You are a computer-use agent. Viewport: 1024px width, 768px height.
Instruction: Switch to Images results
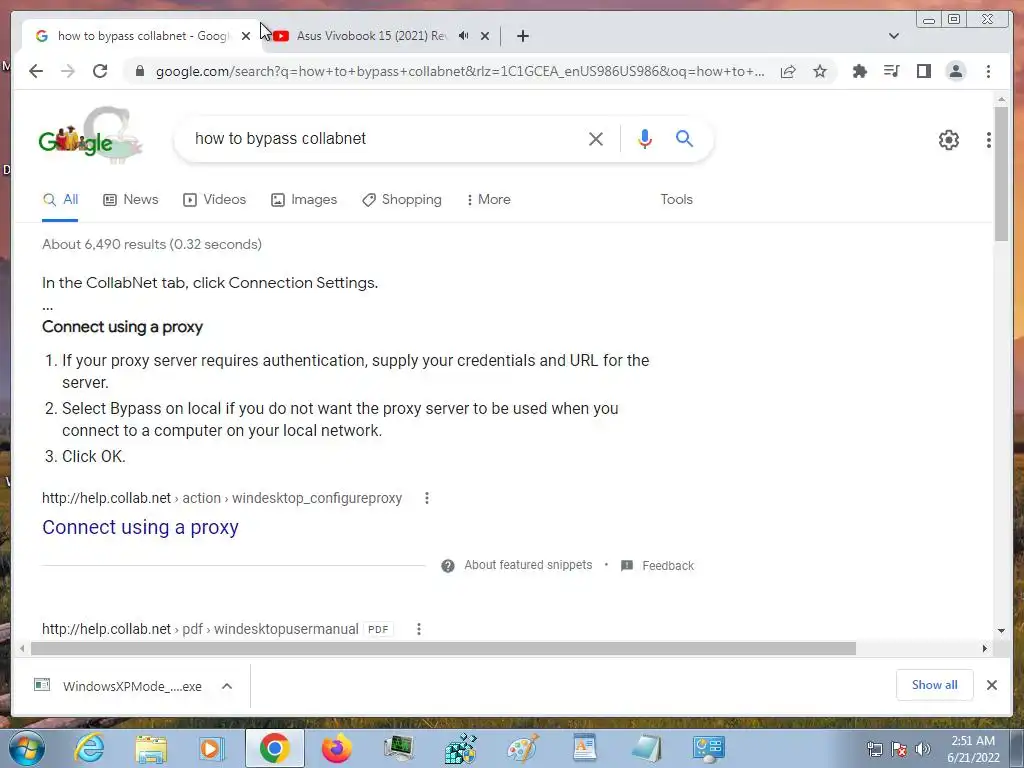[304, 200]
